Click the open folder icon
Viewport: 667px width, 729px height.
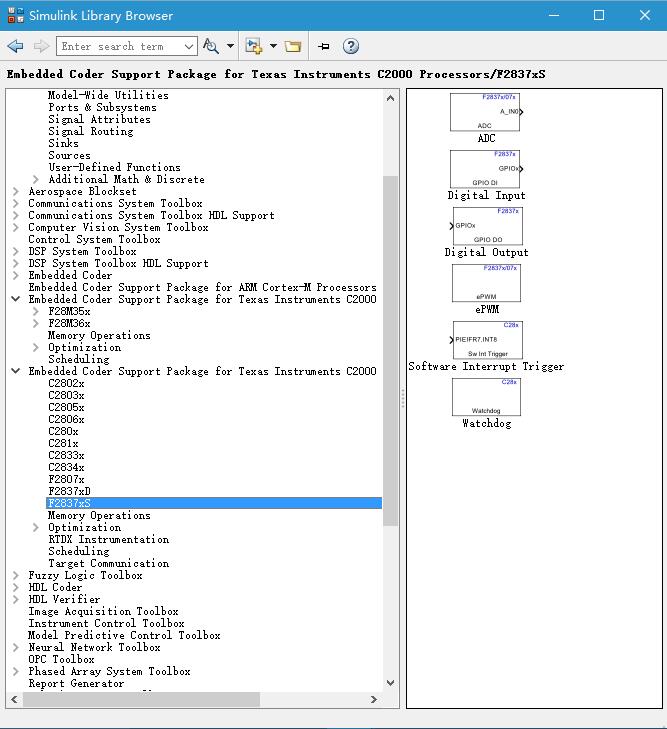293,46
